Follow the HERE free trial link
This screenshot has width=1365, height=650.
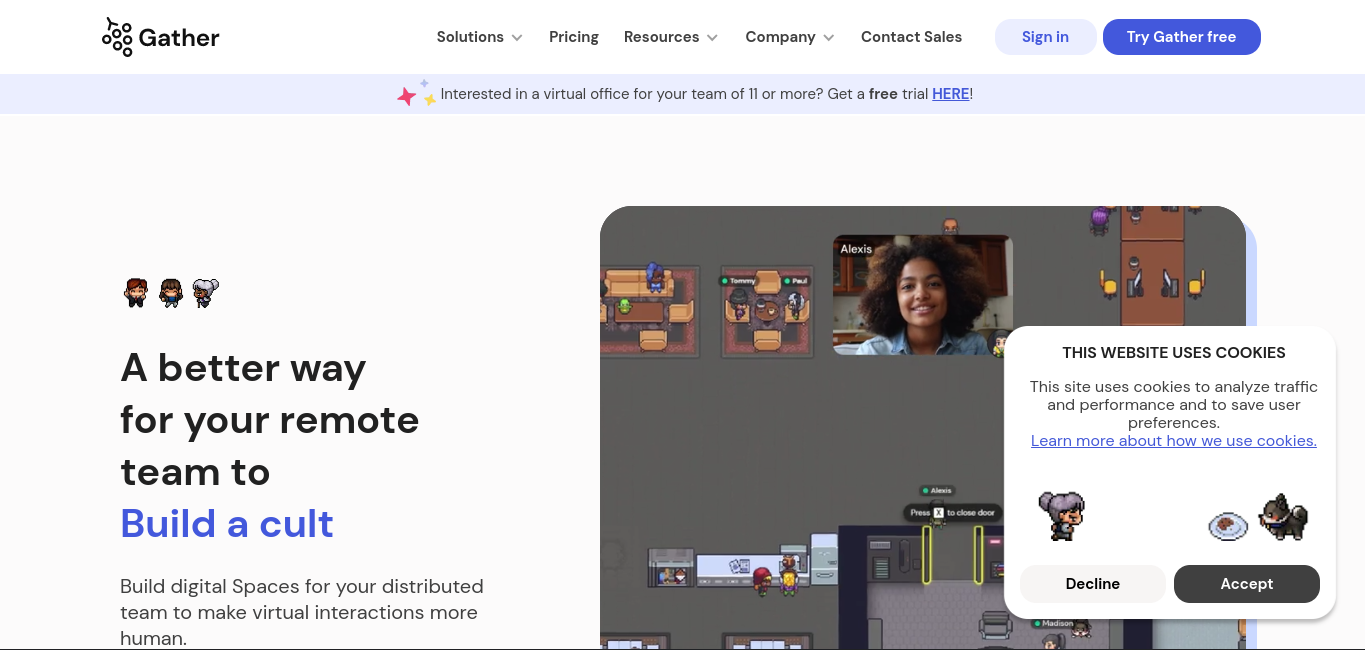click(x=950, y=94)
